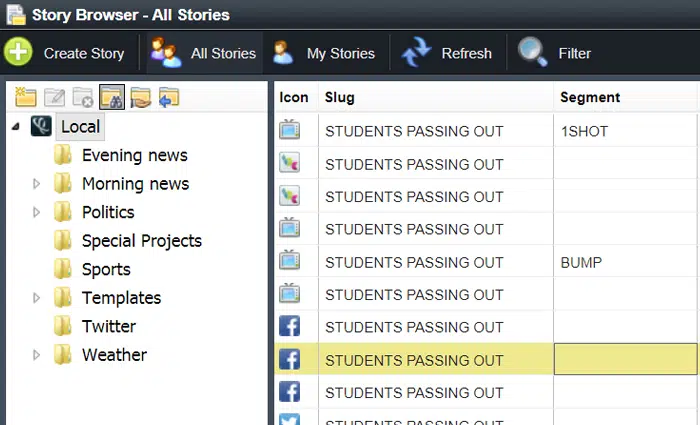This screenshot has width=700, height=425.
Task: Click the folder search binoculars icon
Action: tap(112, 97)
